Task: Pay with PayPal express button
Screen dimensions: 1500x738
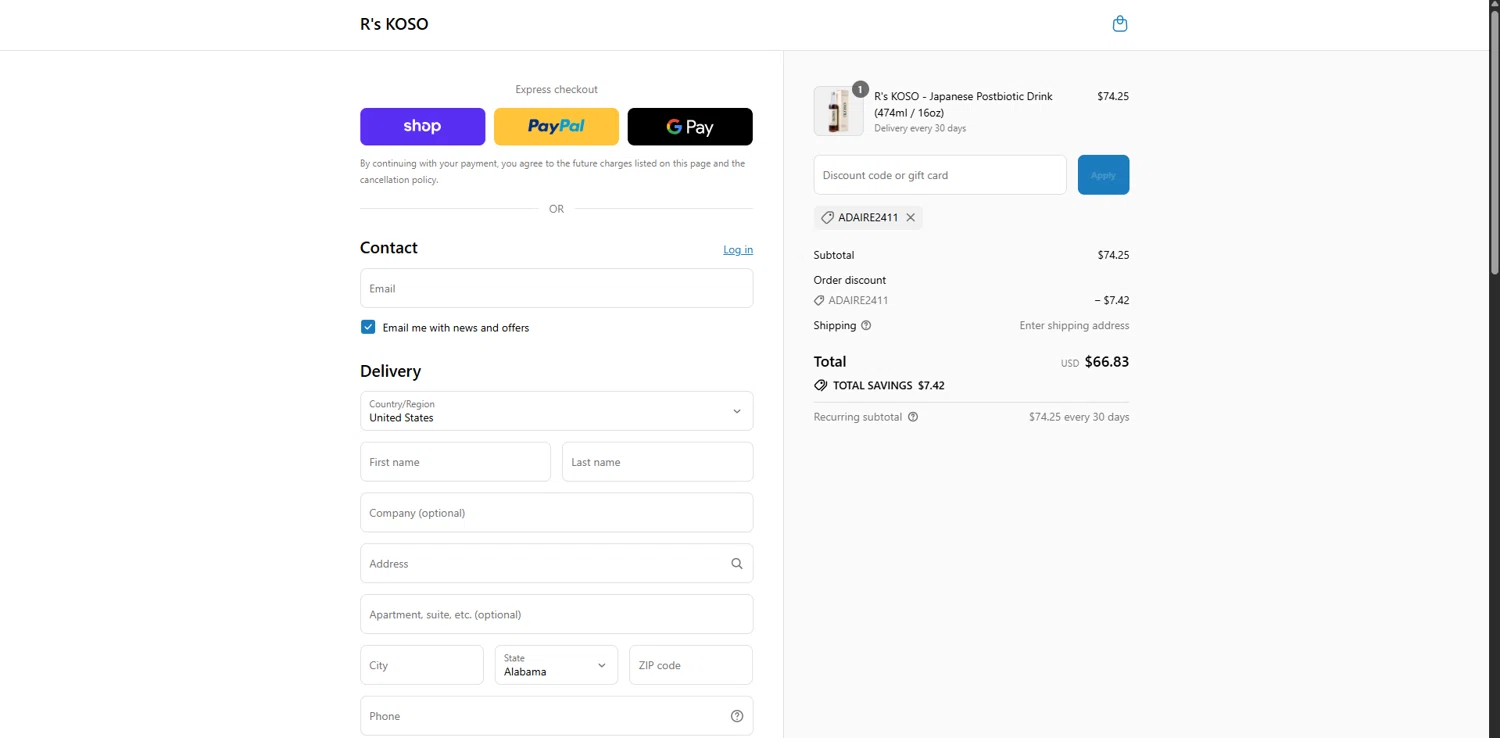Action: tap(556, 127)
